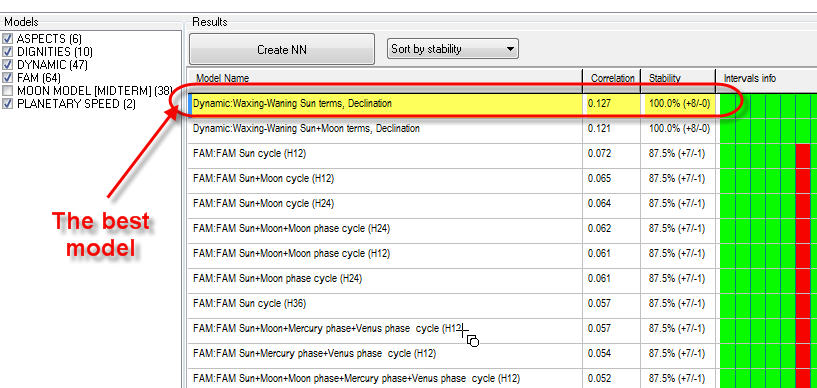Screen dimensions: 817x388
Task: Click correlation value 0.064
Action: pos(599,204)
